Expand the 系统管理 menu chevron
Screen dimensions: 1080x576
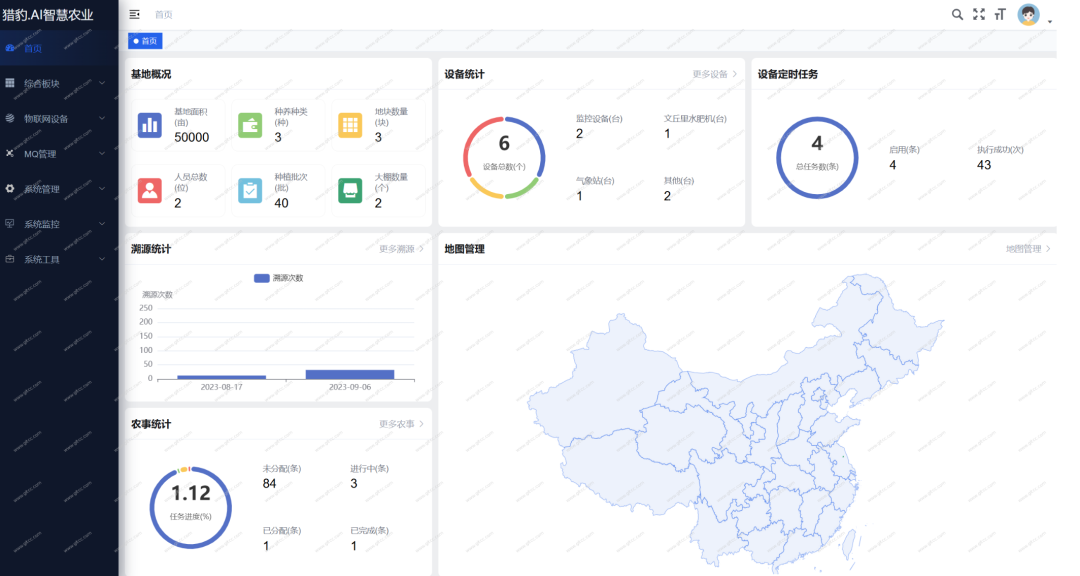[102, 189]
